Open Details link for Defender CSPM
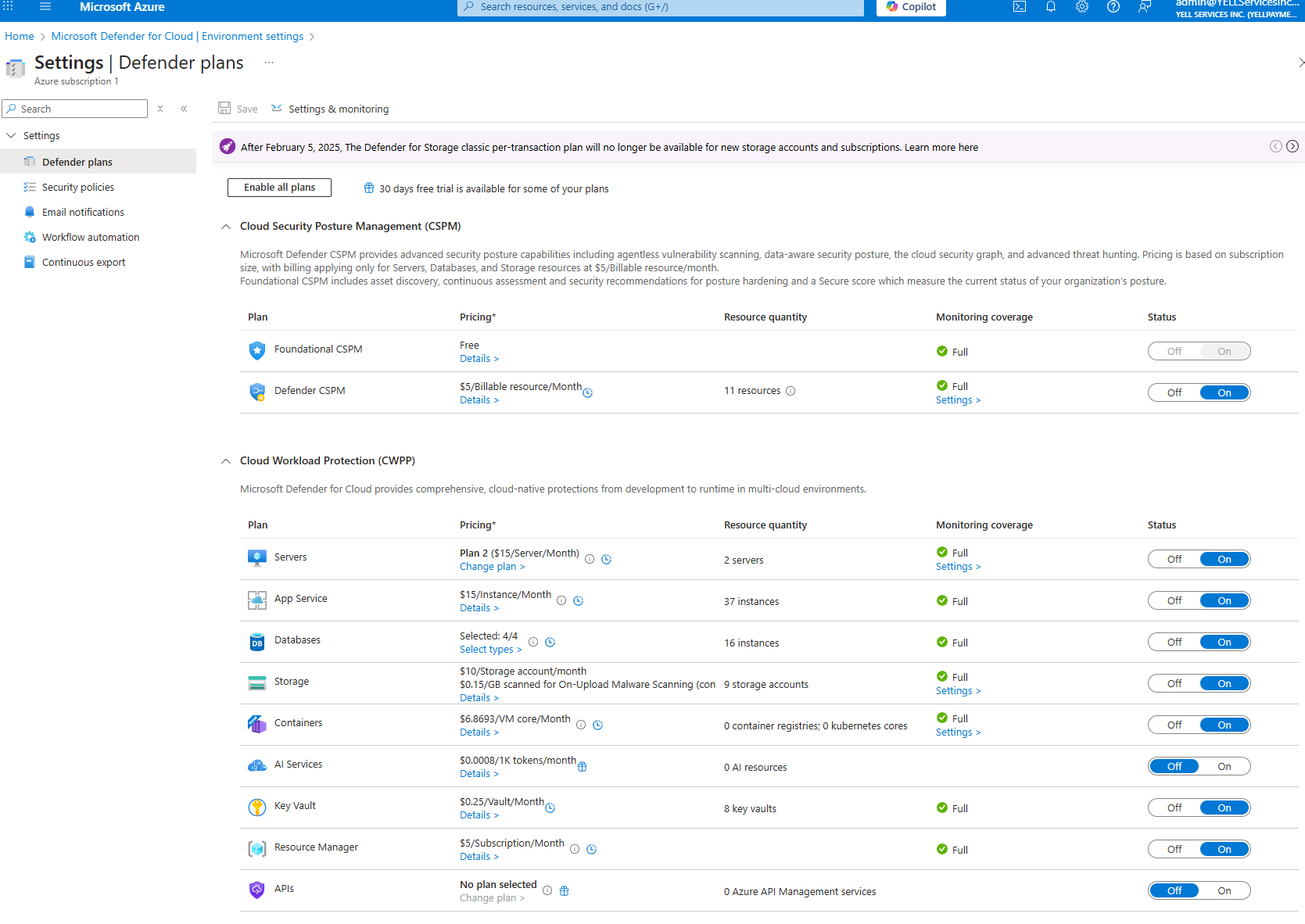 (479, 400)
